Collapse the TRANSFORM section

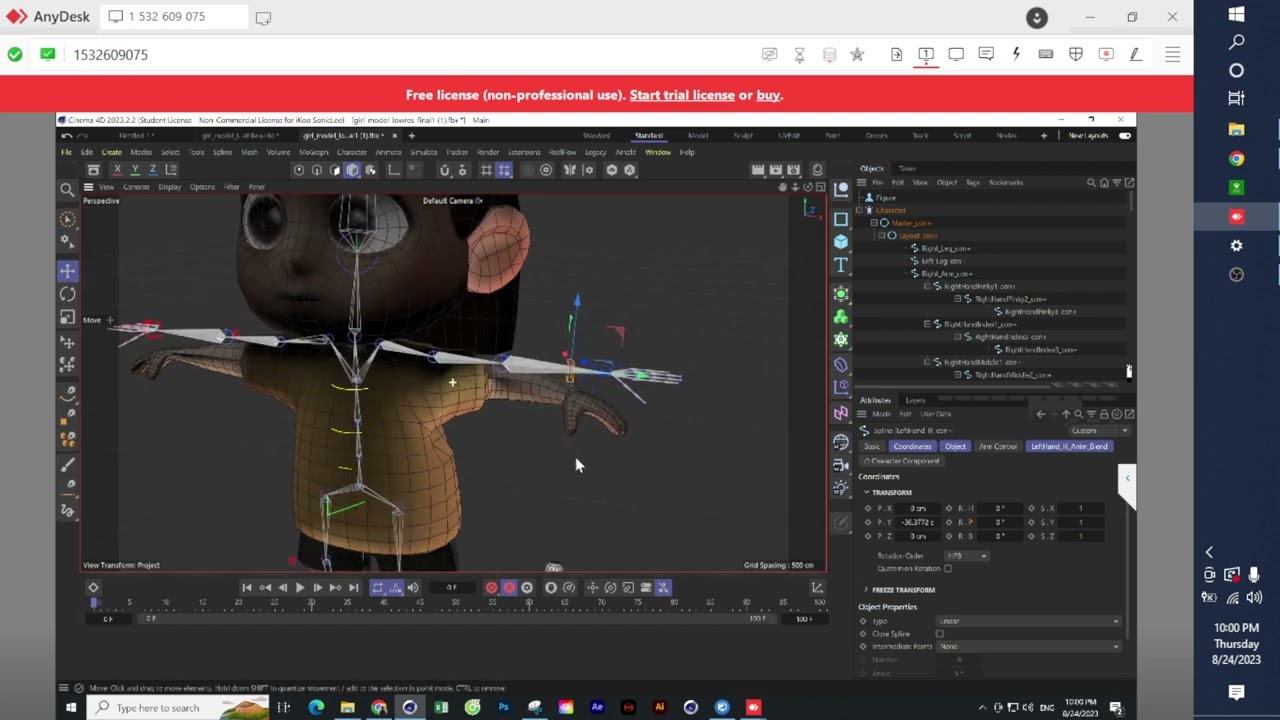[x=867, y=492]
